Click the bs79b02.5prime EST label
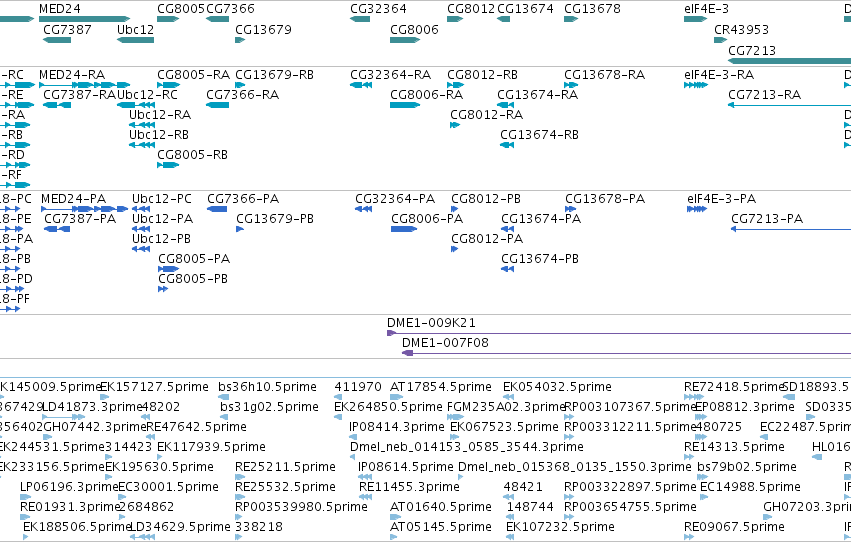851x542 pixels. (747, 467)
